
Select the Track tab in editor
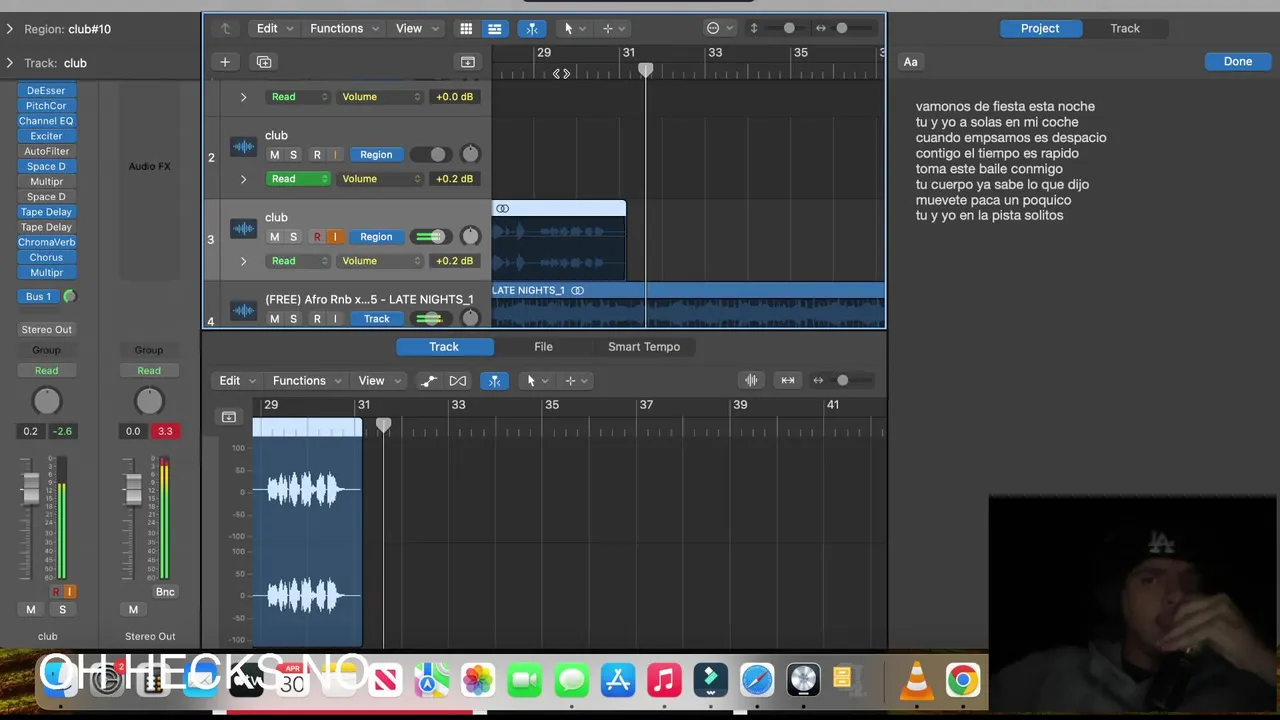point(444,347)
